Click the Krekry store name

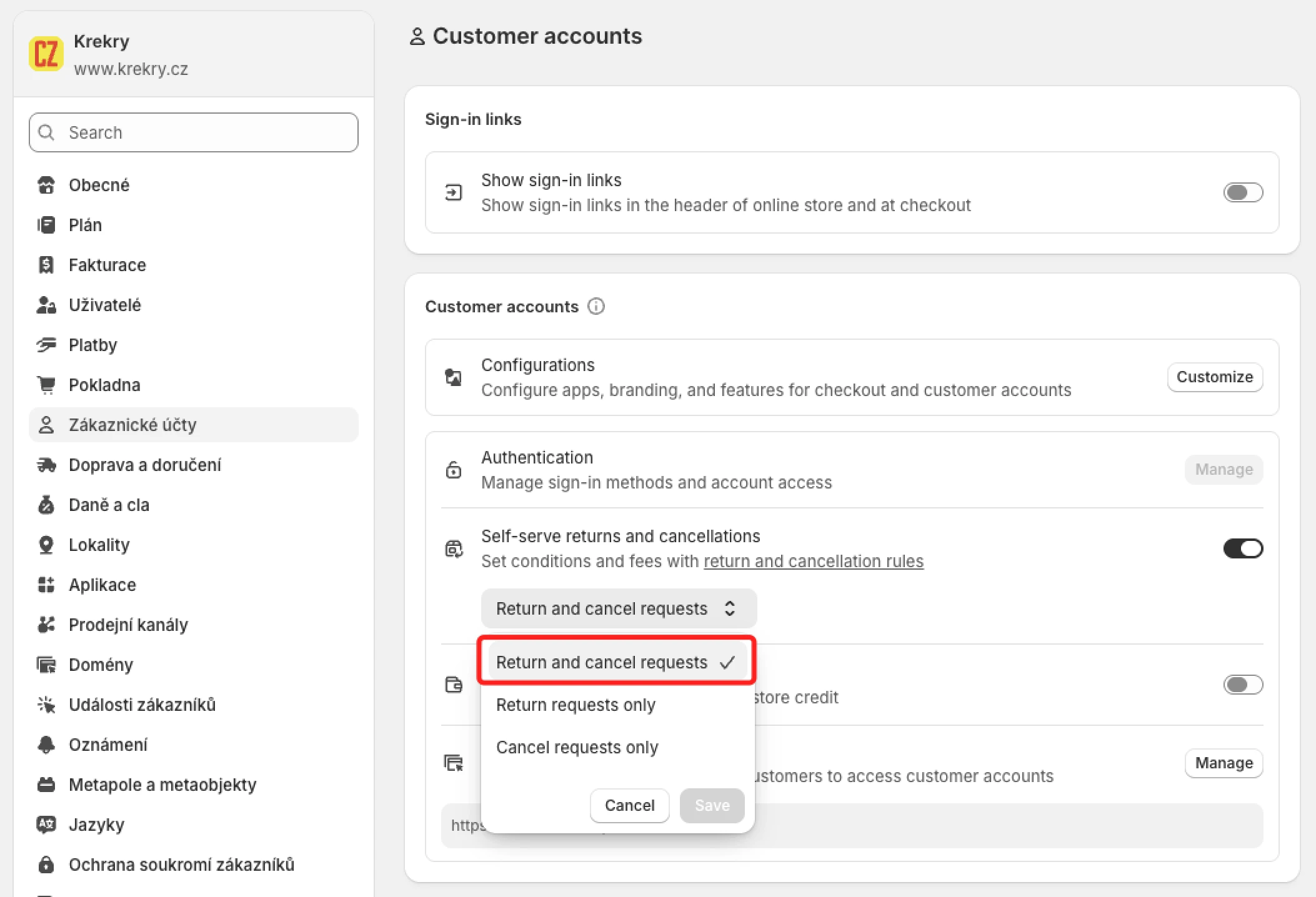point(101,41)
